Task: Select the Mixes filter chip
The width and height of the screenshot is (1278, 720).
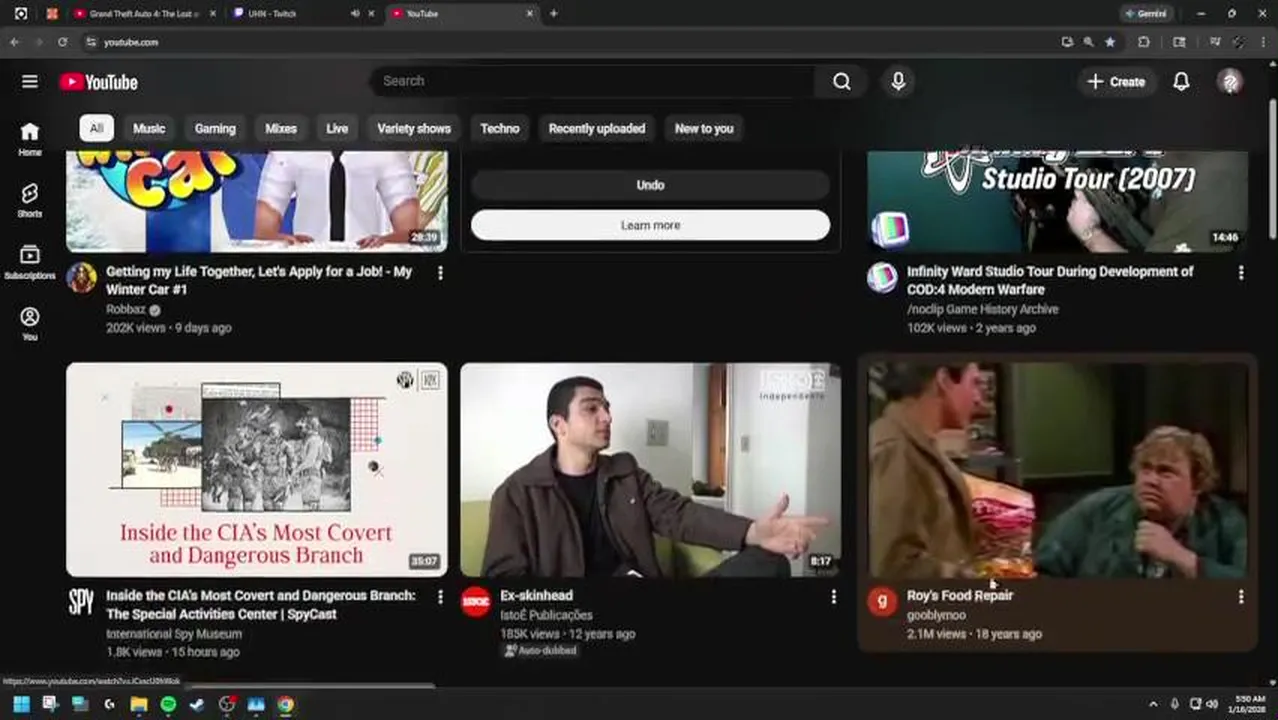Action: coord(281,128)
